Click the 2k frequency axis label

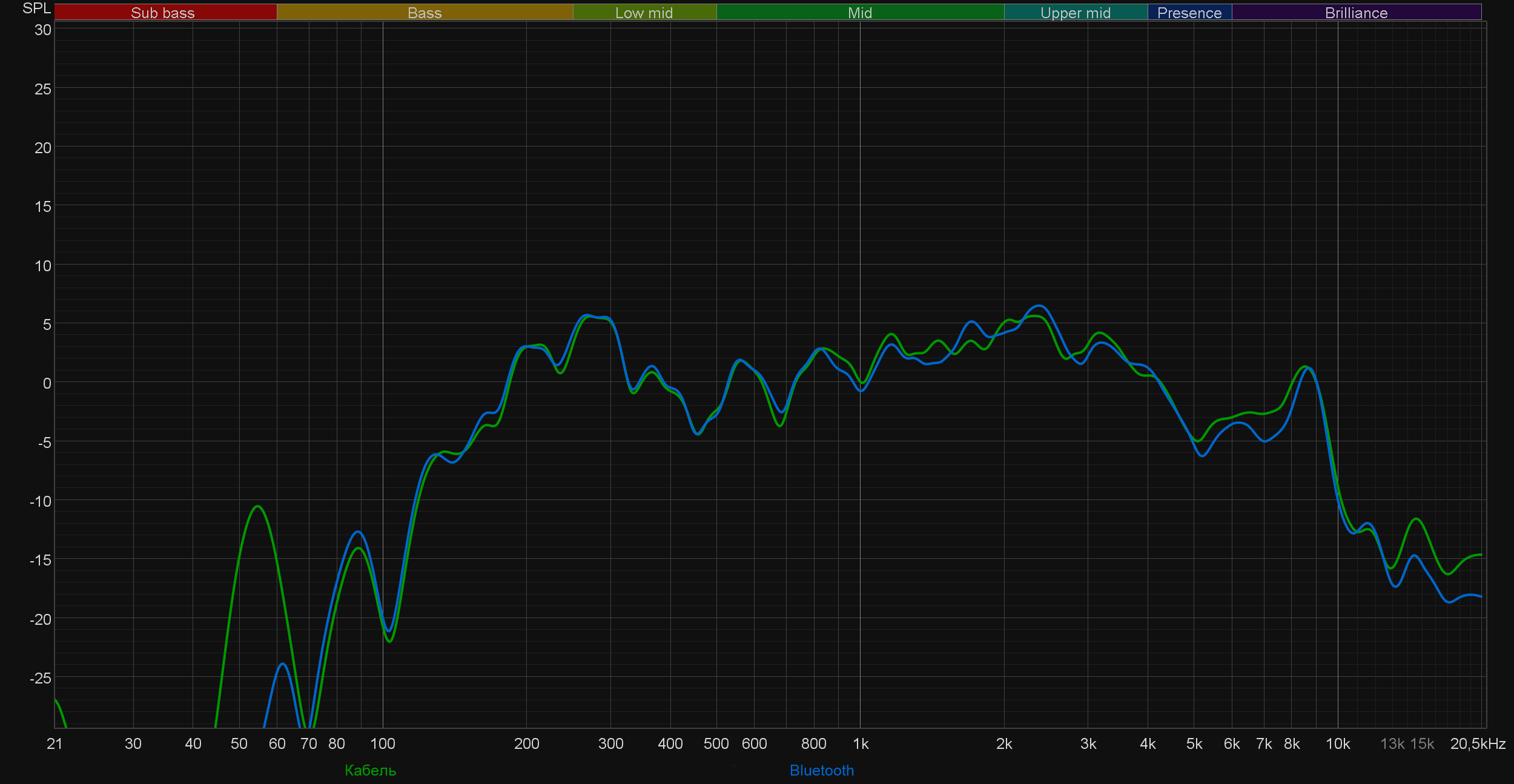(1004, 744)
